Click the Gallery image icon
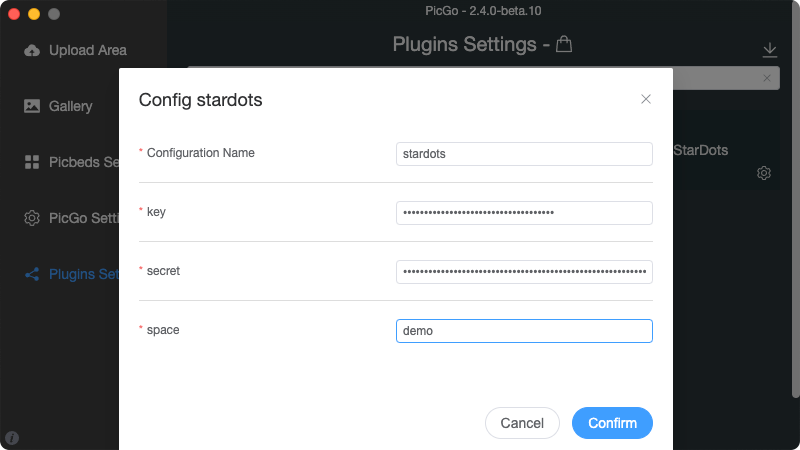This screenshot has width=800, height=450. pos(32,106)
